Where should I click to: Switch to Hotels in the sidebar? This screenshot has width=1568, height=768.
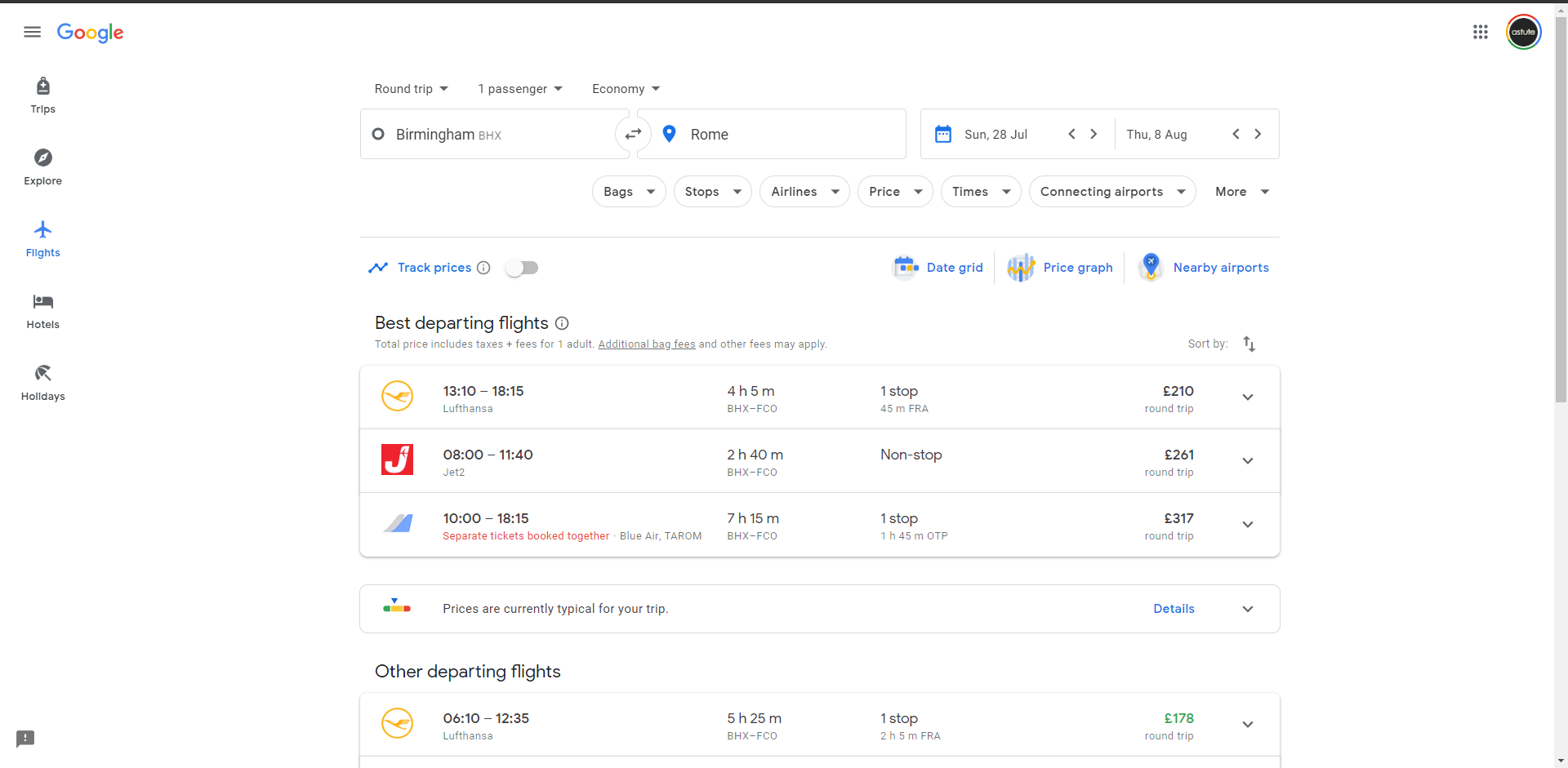tap(42, 310)
